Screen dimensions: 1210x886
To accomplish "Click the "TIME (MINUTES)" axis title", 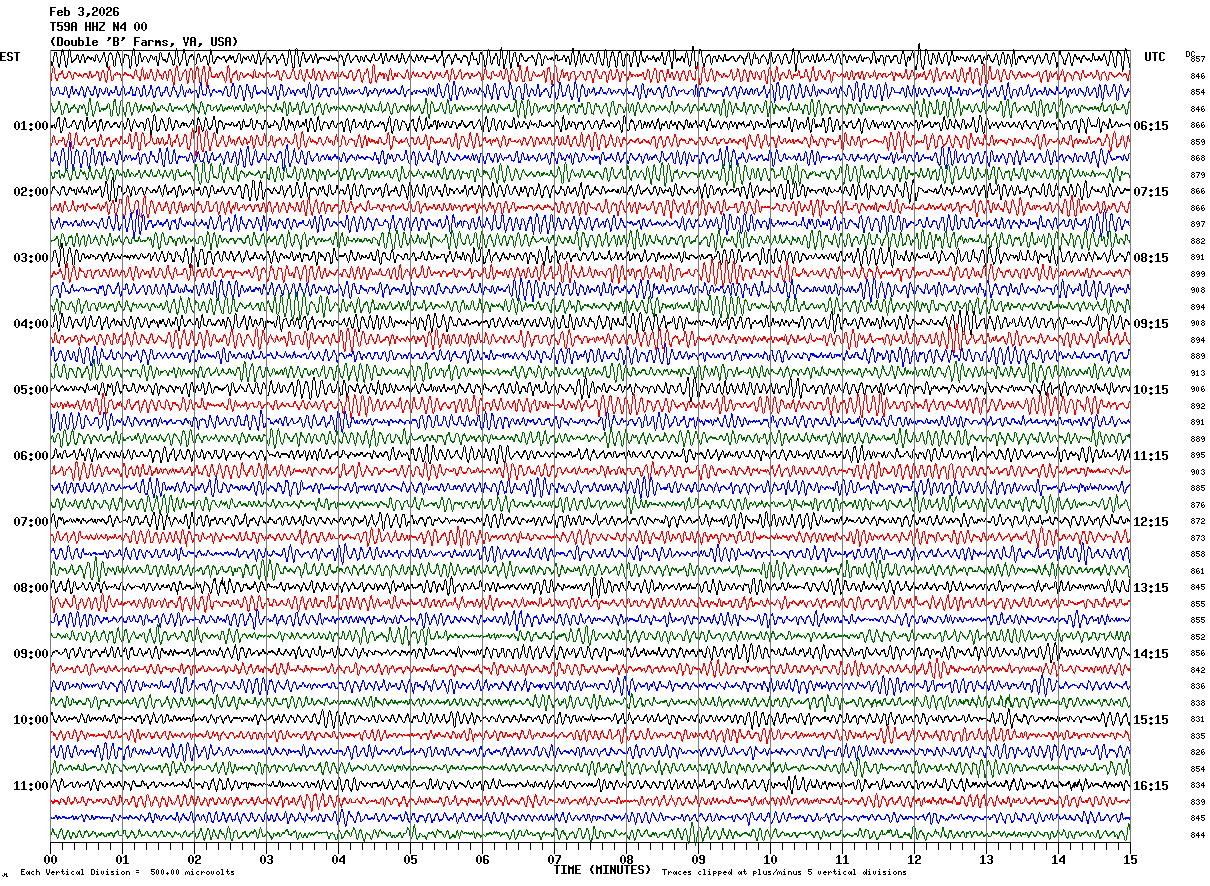I will tap(602, 870).
